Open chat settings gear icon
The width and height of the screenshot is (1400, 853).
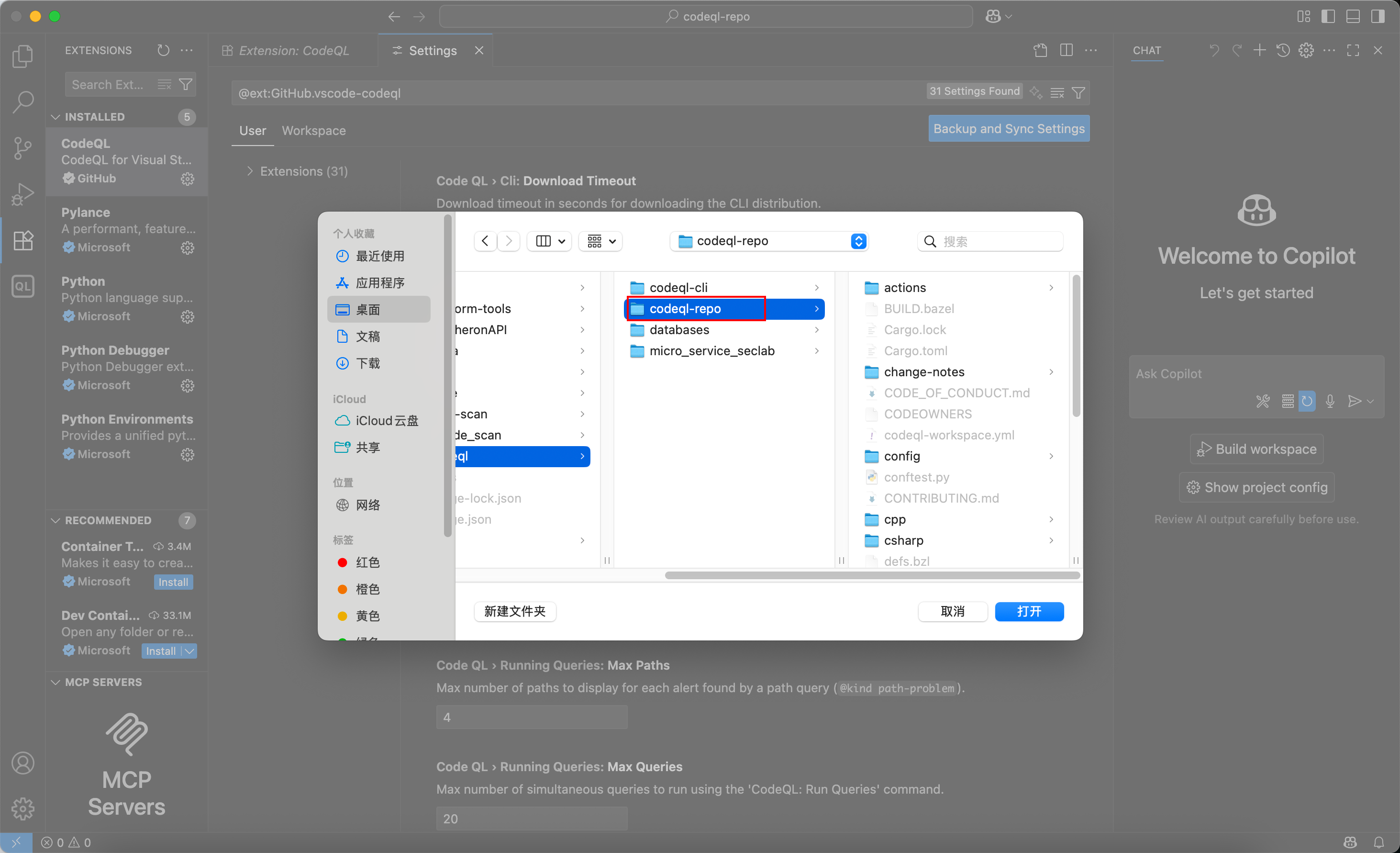point(1306,50)
